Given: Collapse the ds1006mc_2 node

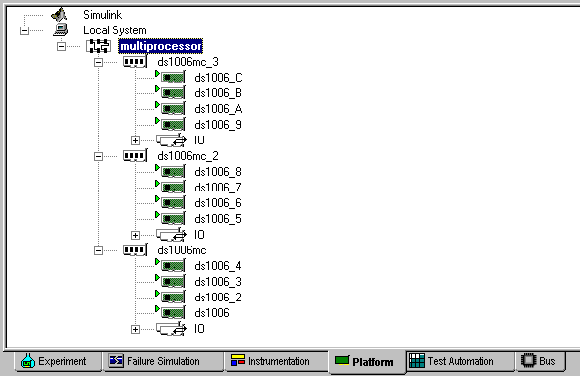Looking at the screenshot, I should tap(98, 156).
